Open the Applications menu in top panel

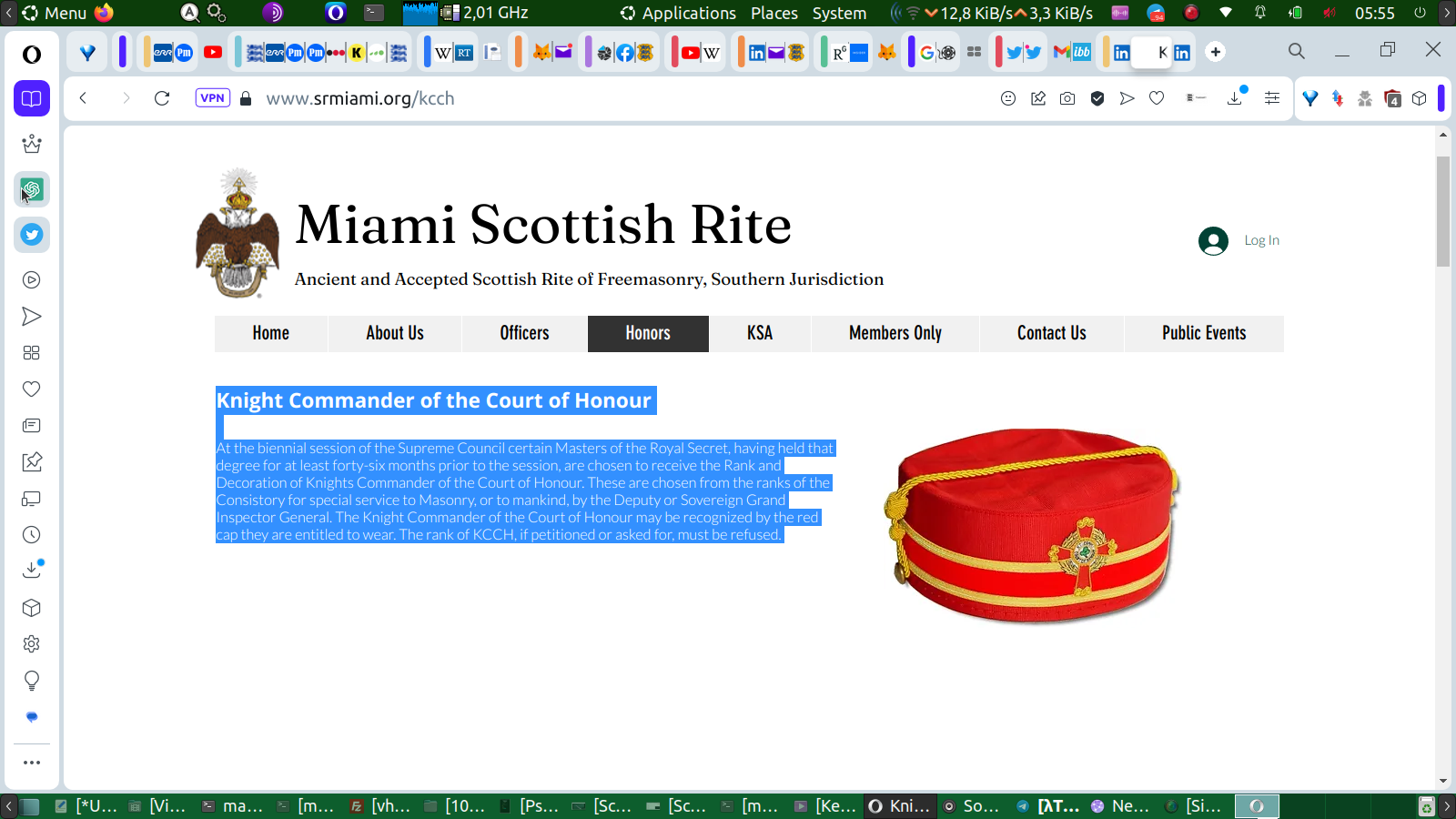pyautogui.click(x=678, y=13)
